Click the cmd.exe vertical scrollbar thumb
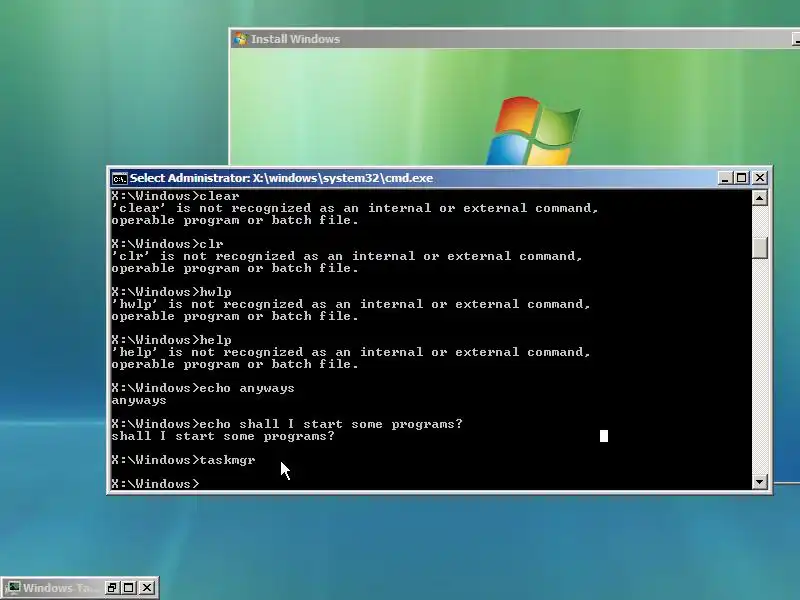This screenshot has height=600, width=800. coord(760,248)
